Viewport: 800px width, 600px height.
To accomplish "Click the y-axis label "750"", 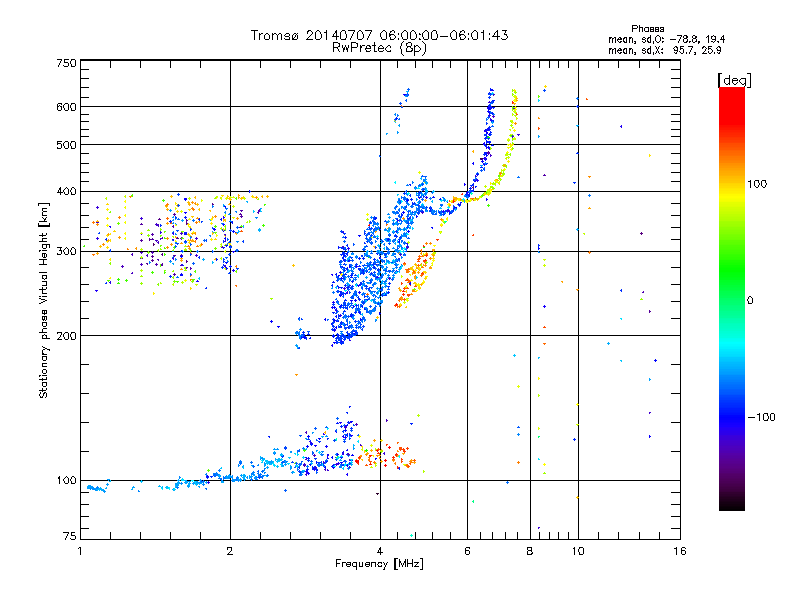I will click(x=66, y=63).
